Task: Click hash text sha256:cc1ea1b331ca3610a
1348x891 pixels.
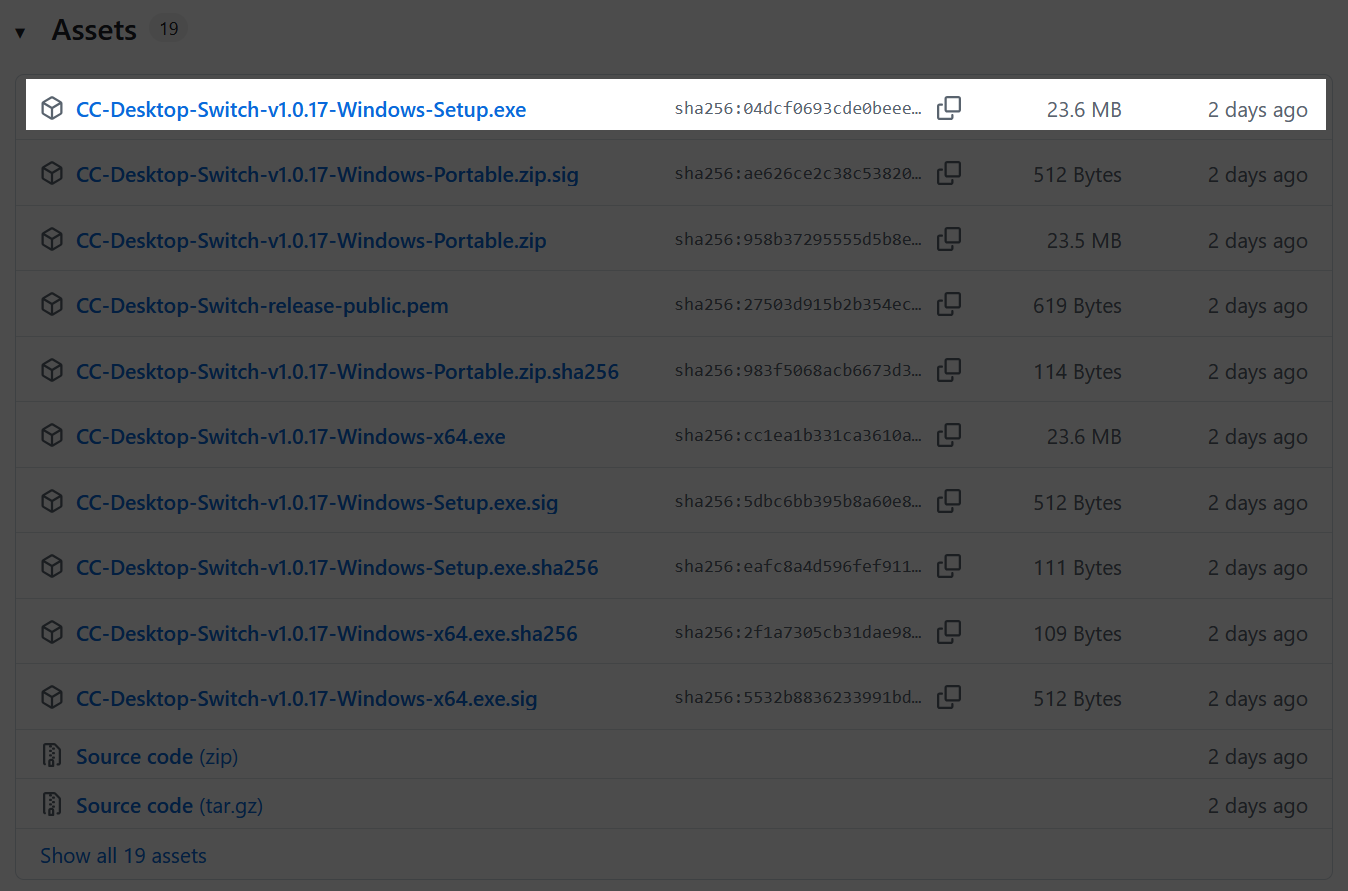Action: tap(798, 436)
